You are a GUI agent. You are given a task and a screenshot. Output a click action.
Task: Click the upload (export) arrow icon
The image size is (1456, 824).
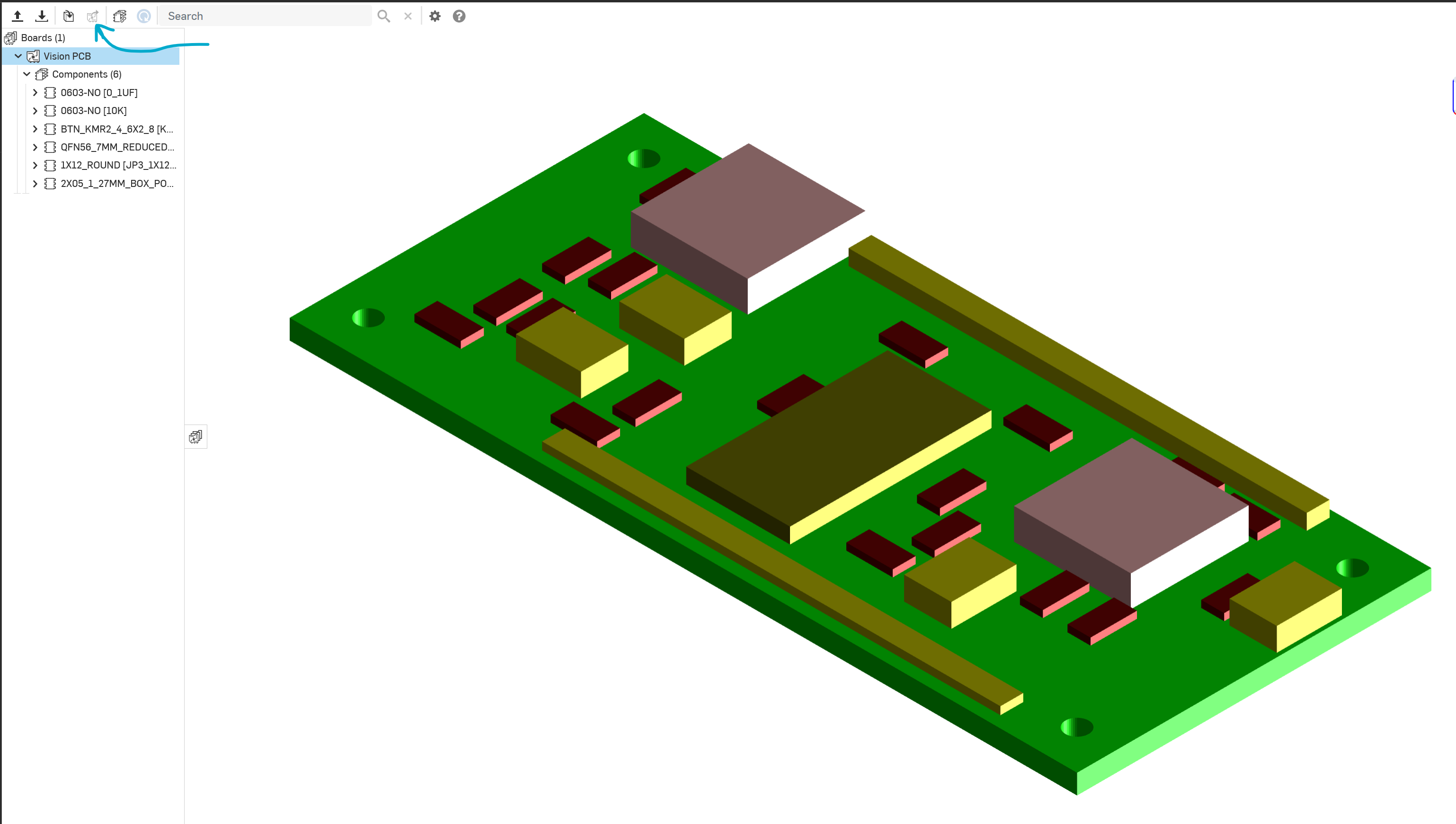pyautogui.click(x=18, y=16)
